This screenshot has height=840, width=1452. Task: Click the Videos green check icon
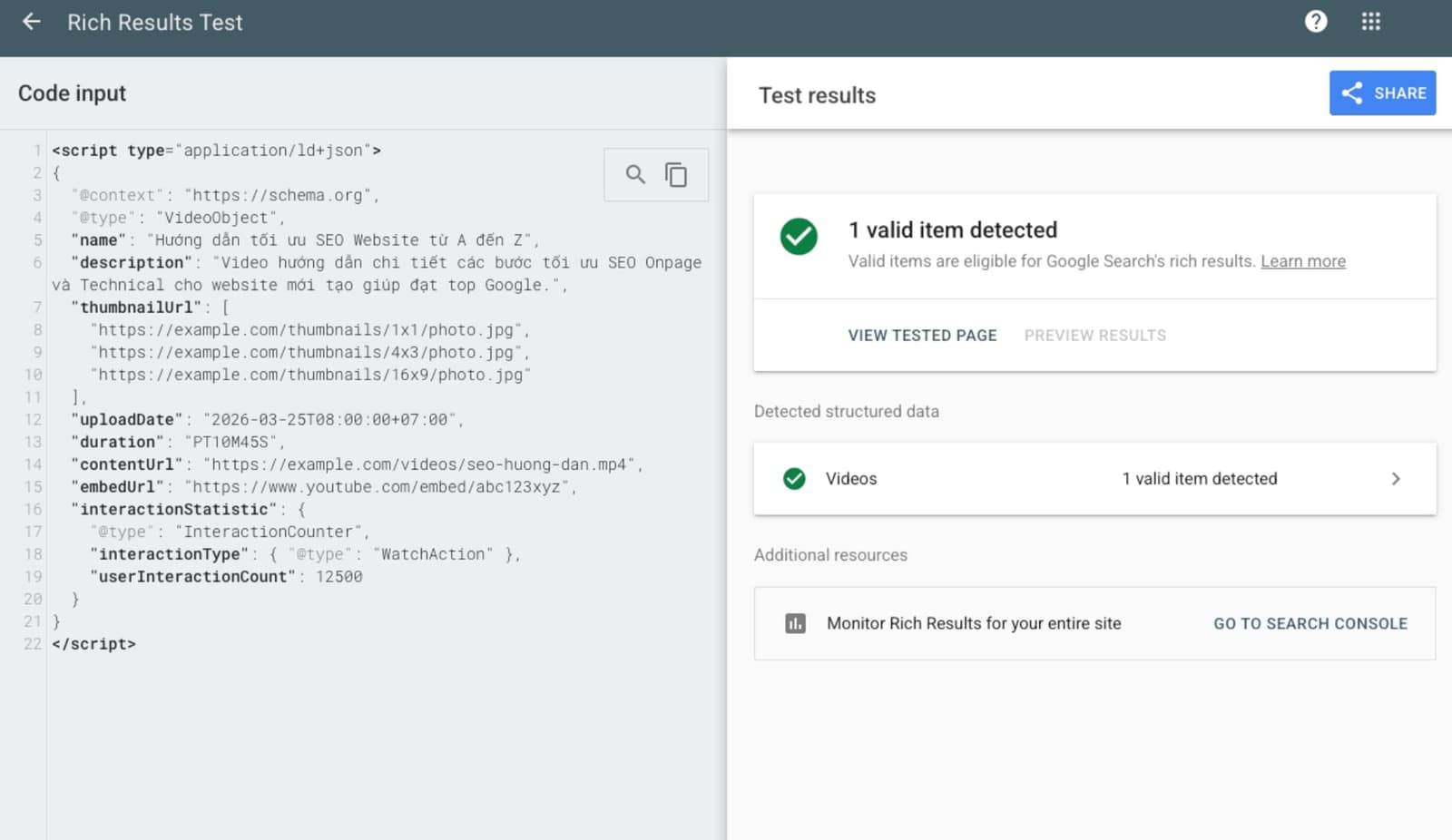(x=794, y=479)
